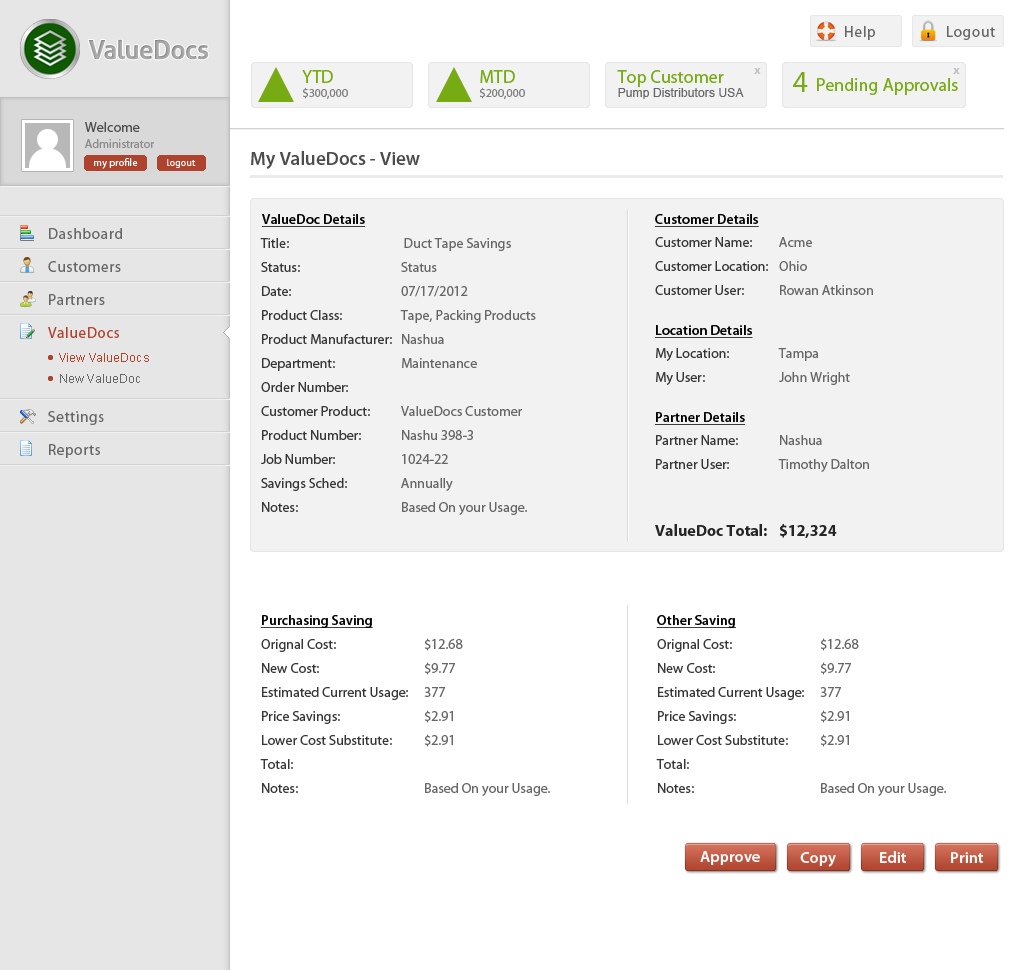Click the Reports document icon in sidebar
This screenshot has height=970, width=1024.
(x=27, y=449)
